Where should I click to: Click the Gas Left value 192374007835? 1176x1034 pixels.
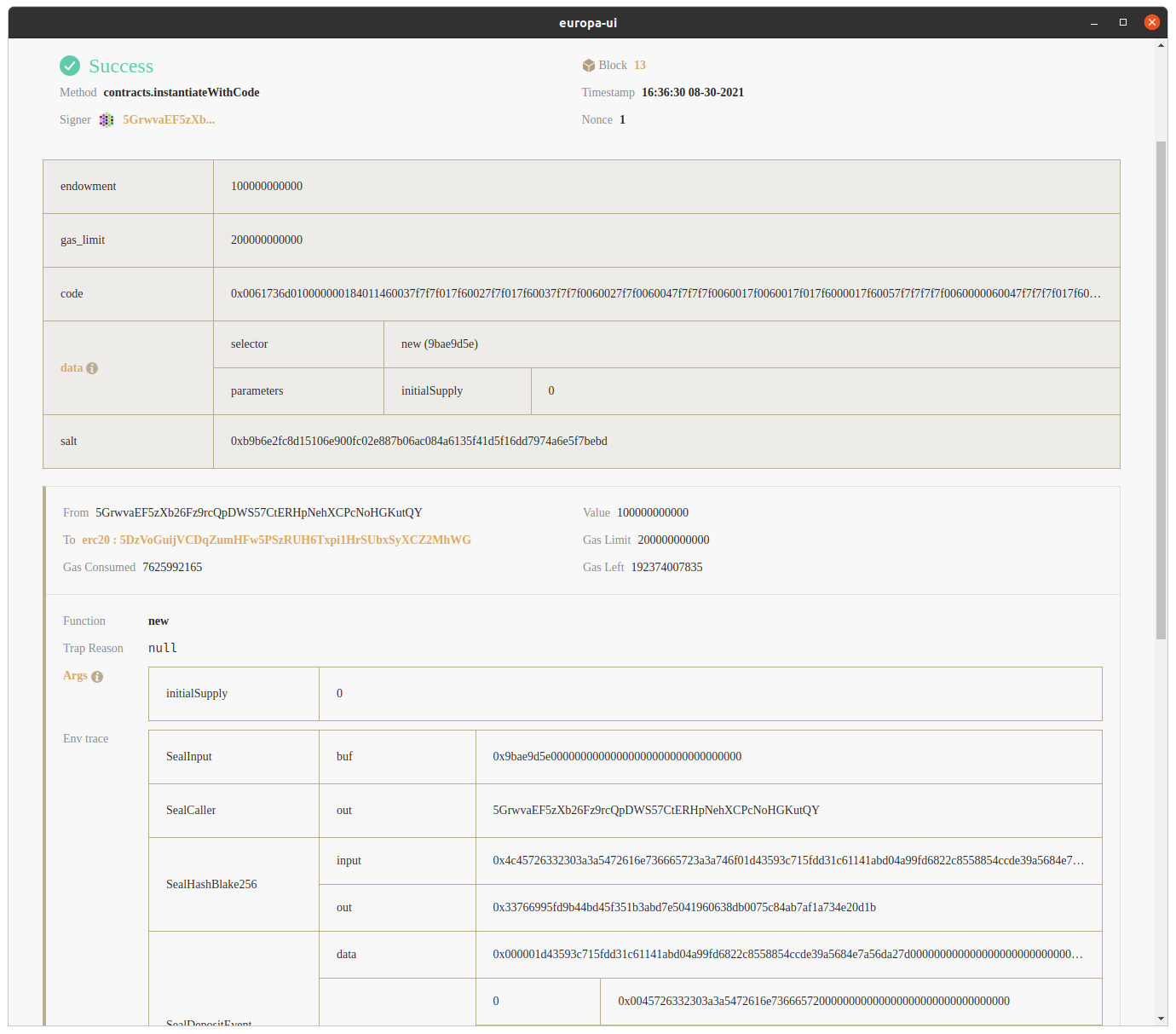[667, 568]
